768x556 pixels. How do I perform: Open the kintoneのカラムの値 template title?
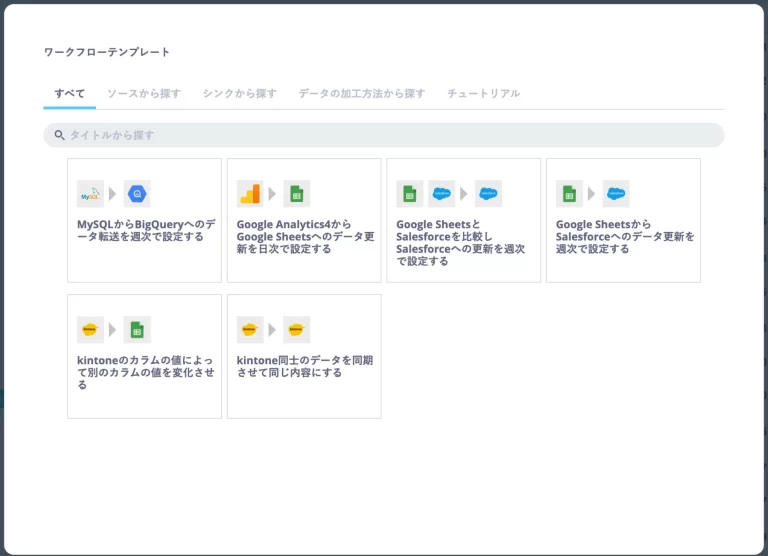[x=143, y=373]
